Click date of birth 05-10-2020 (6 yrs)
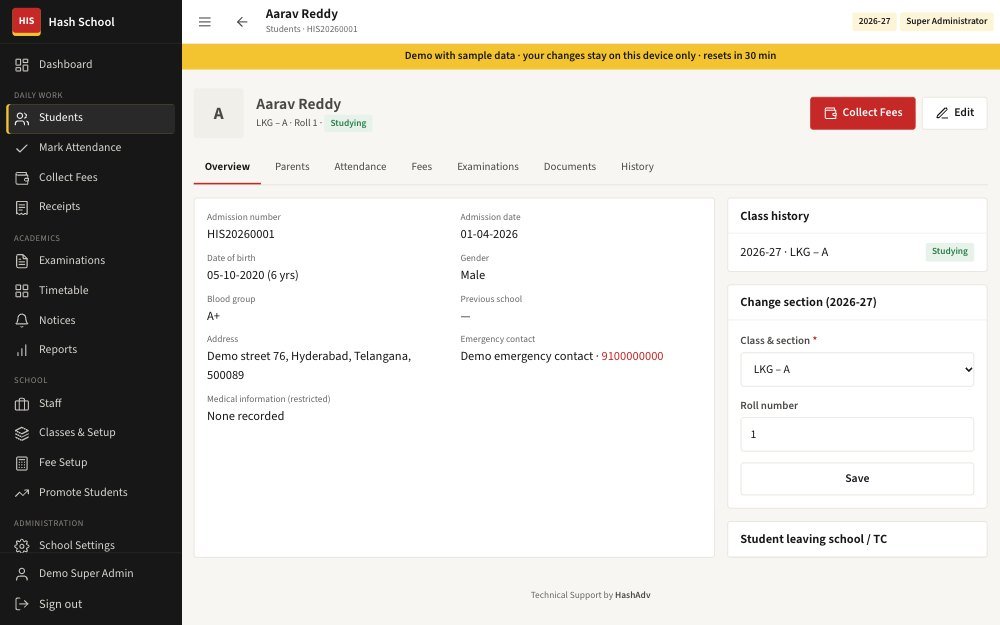This screenshot has height=625, width=1000. click(x=253, y=275)
